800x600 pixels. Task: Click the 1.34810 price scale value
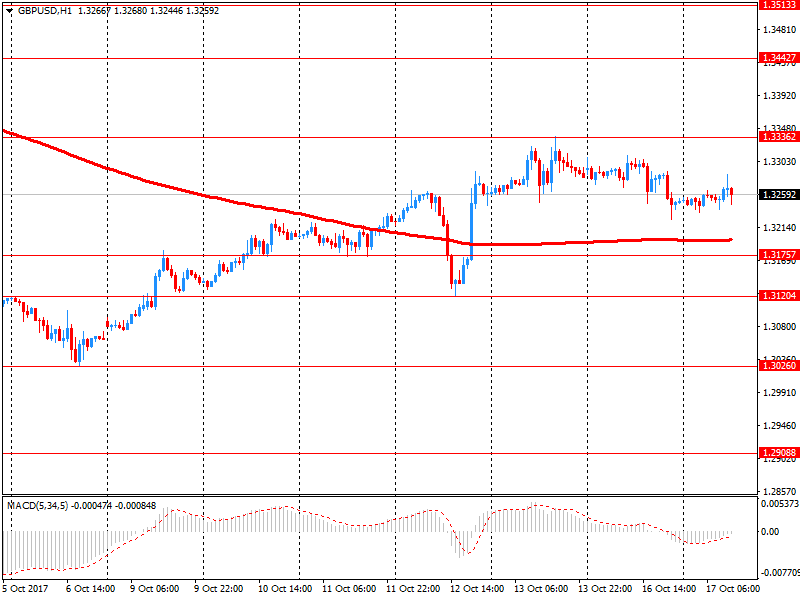point(780,30)
